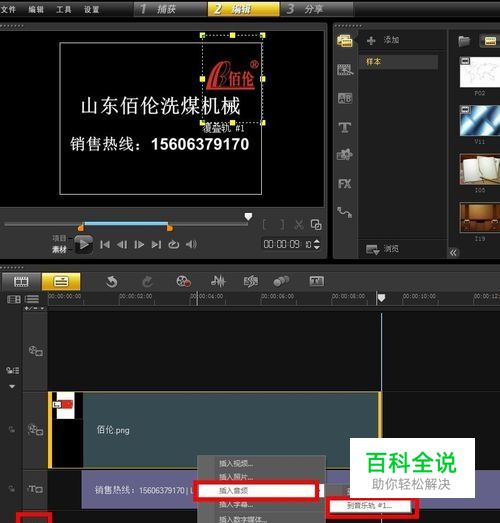The width and height of the screenshot is (500, 523).
Task: Jump to end with End button
Action: (x=156, y=245)
